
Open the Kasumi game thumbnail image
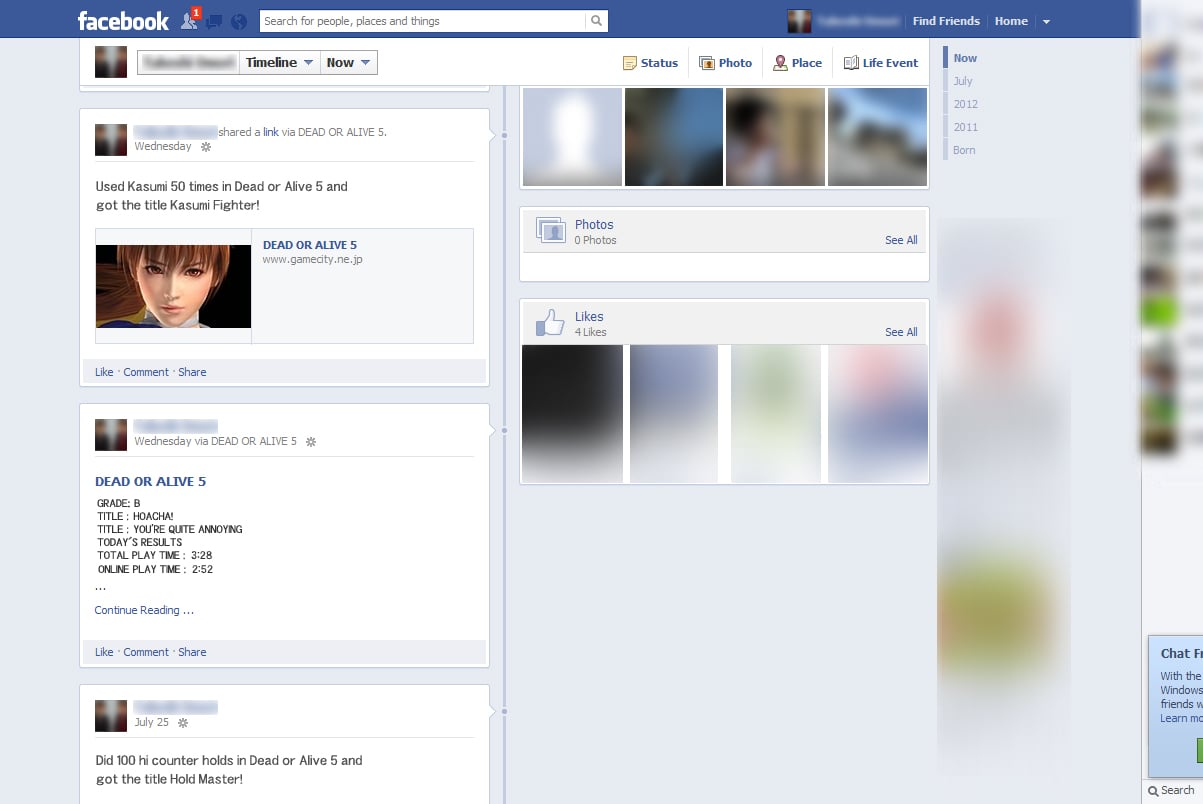pyautogui.click(x=173, y=286)
